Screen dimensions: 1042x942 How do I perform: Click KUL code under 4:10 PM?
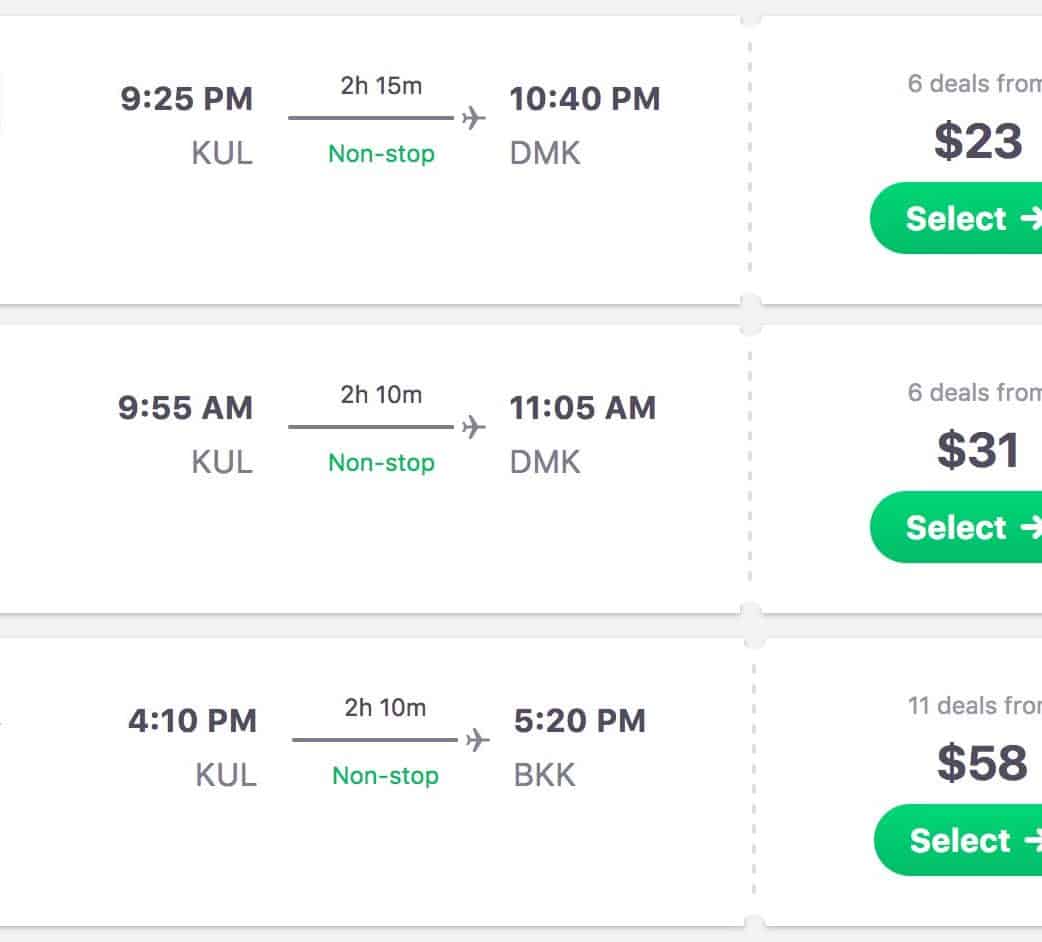tap(226, 775)
